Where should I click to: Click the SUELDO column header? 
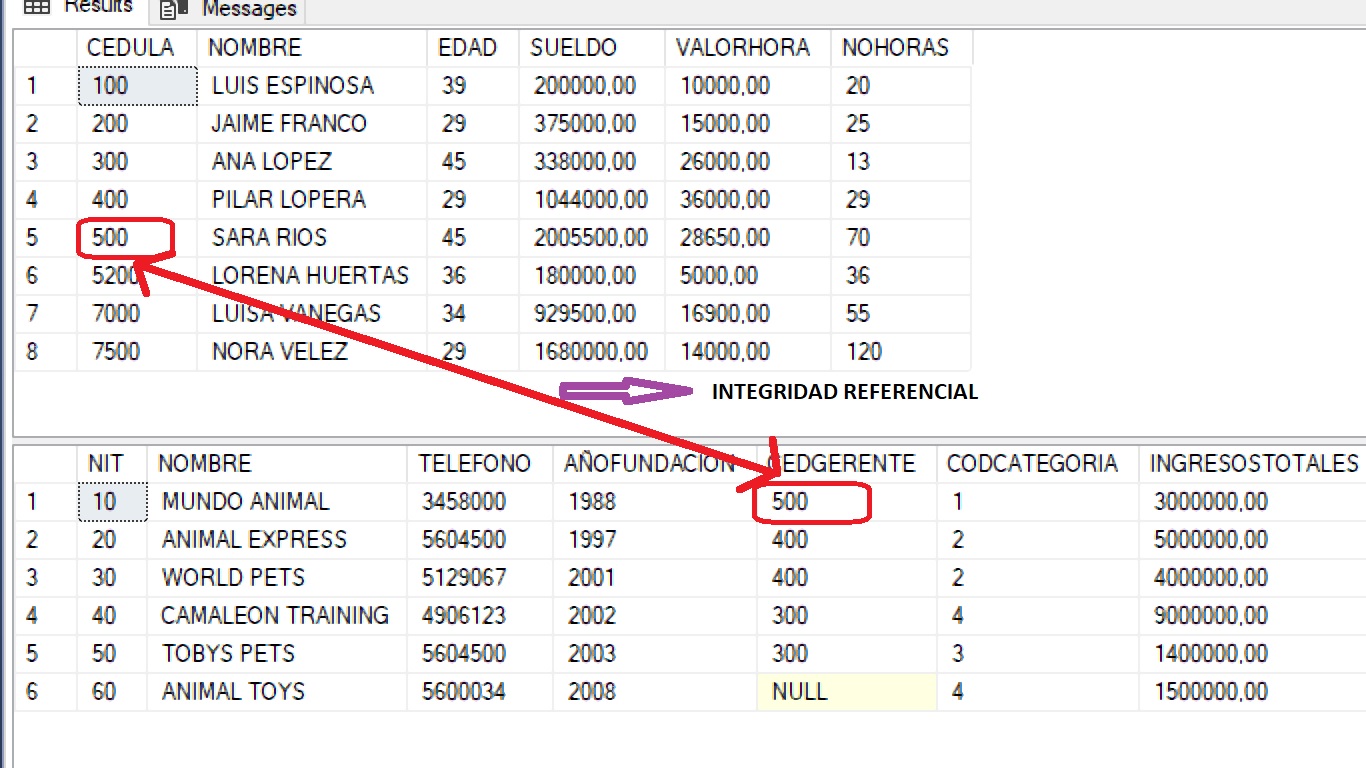point(592,47)
